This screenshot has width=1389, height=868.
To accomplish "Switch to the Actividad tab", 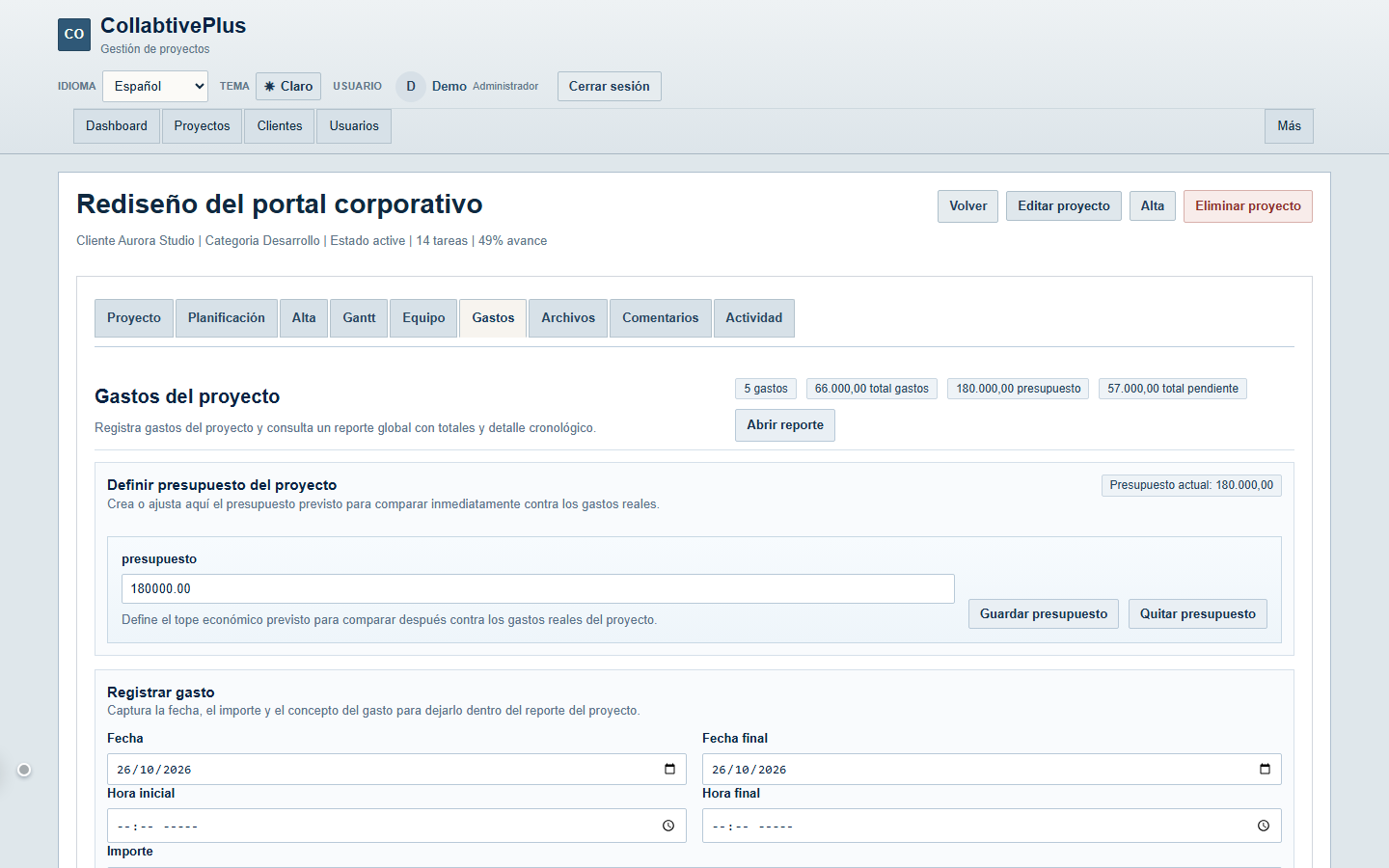I will coord(754,318).
